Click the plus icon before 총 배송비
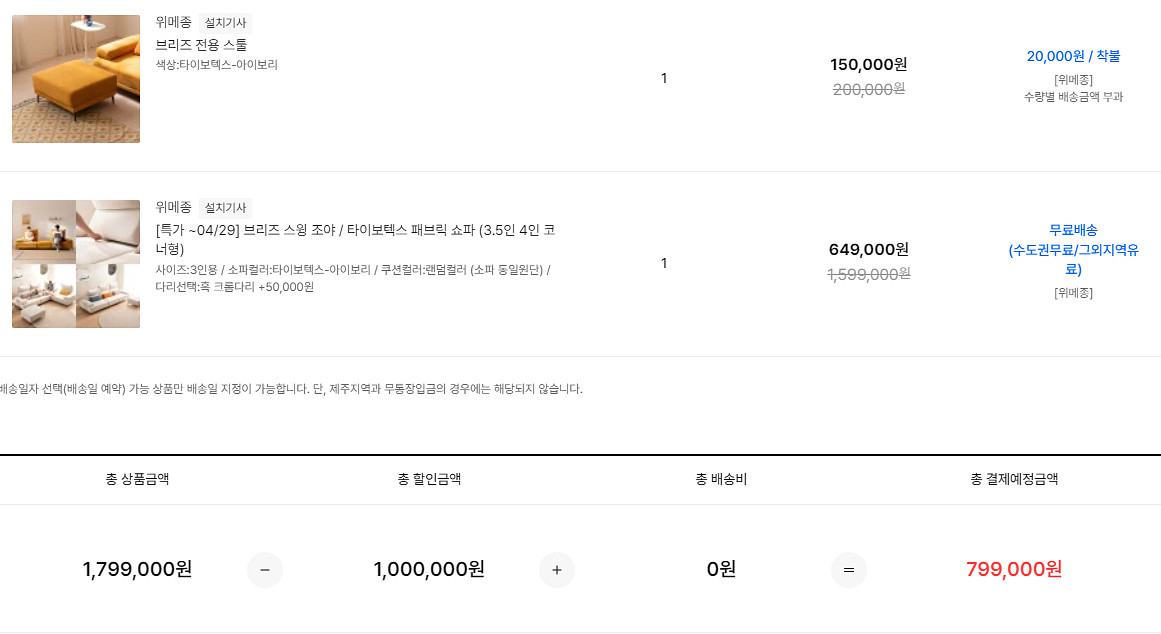This screenshot has width=1161, height=634. (x=556, y=569)
